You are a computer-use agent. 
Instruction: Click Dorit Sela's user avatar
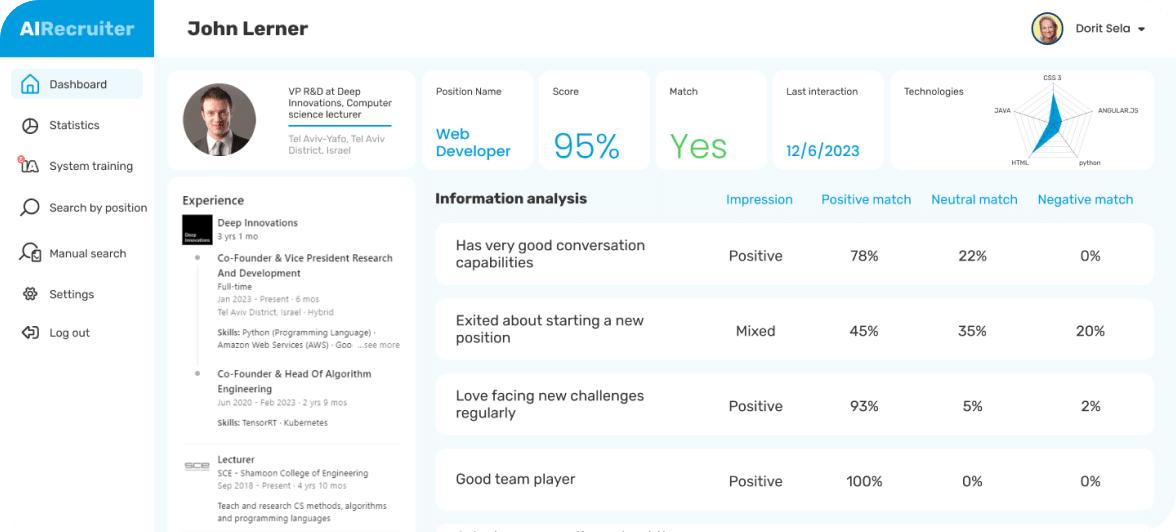click(x=1047, y=29)
